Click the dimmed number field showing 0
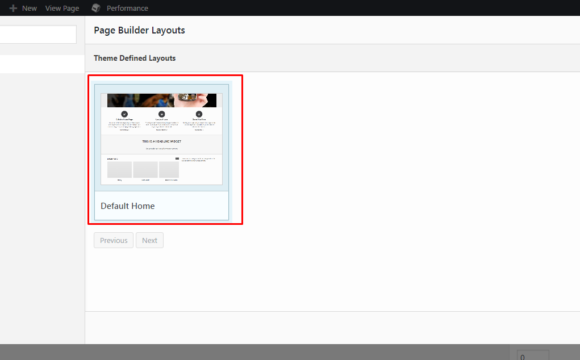This screenshot has height=360, width=580. click(533, 356)
